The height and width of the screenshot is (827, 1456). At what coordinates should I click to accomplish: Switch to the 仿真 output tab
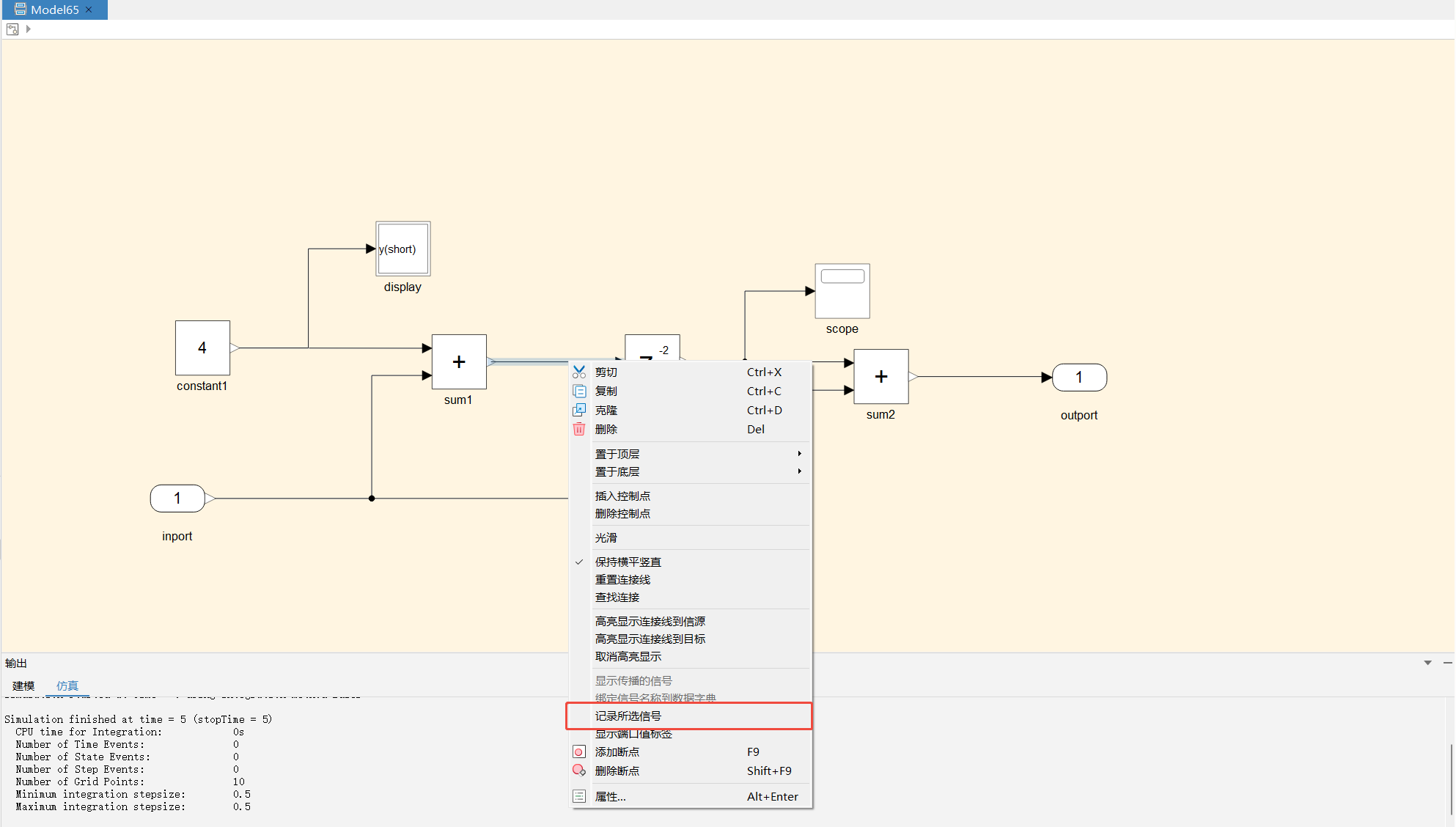[x=67, y=686]
